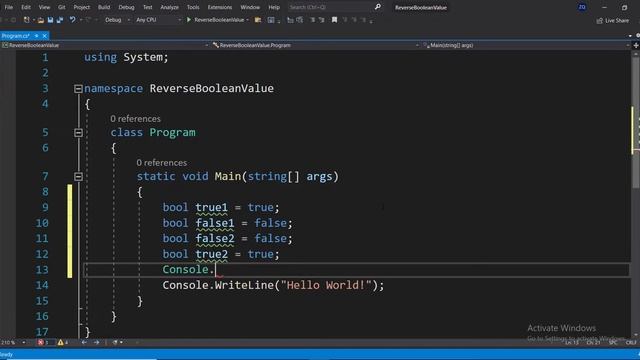The height and width of the screenshot is (360, 640).
Task: Click the search magnifier icon
Action: (378, 7)
